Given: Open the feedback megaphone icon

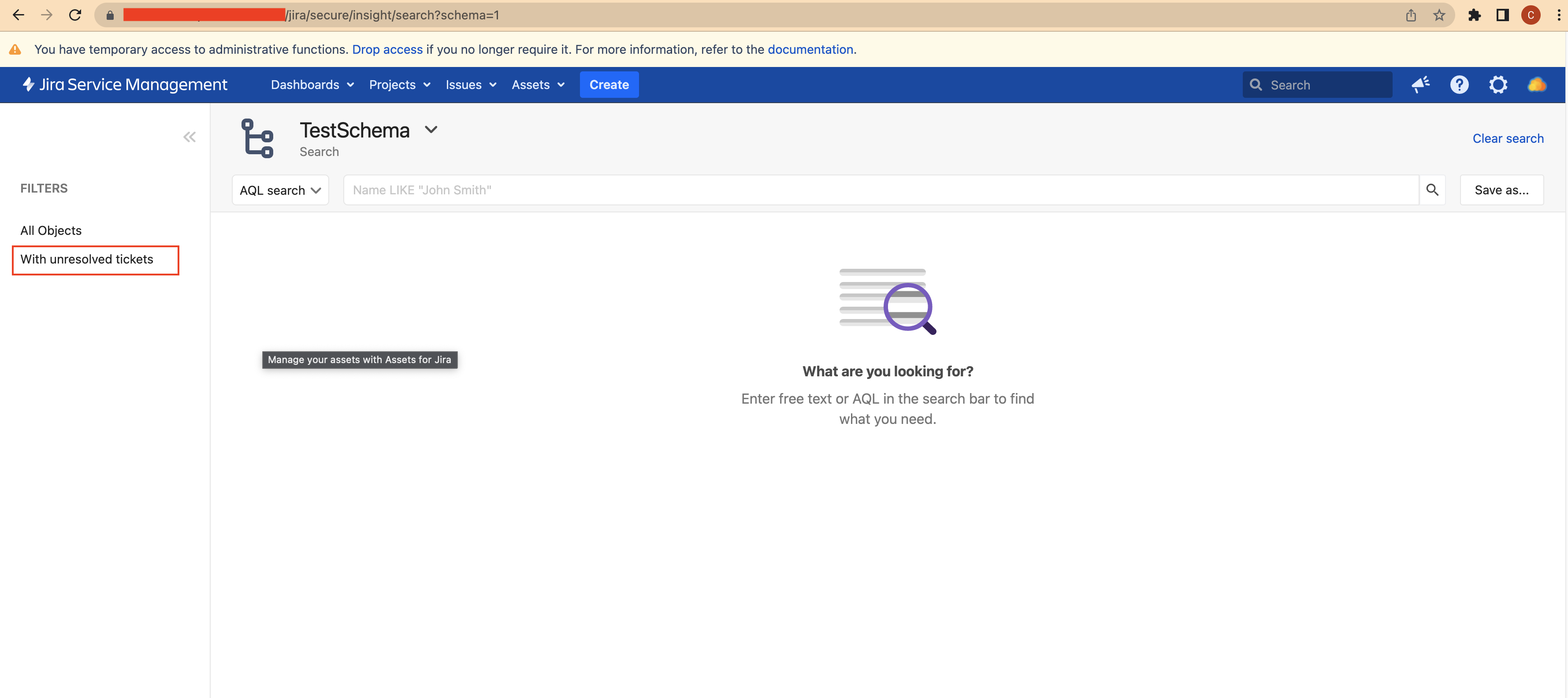Looking at the screenshot, I should click(x=1421, y=85).
